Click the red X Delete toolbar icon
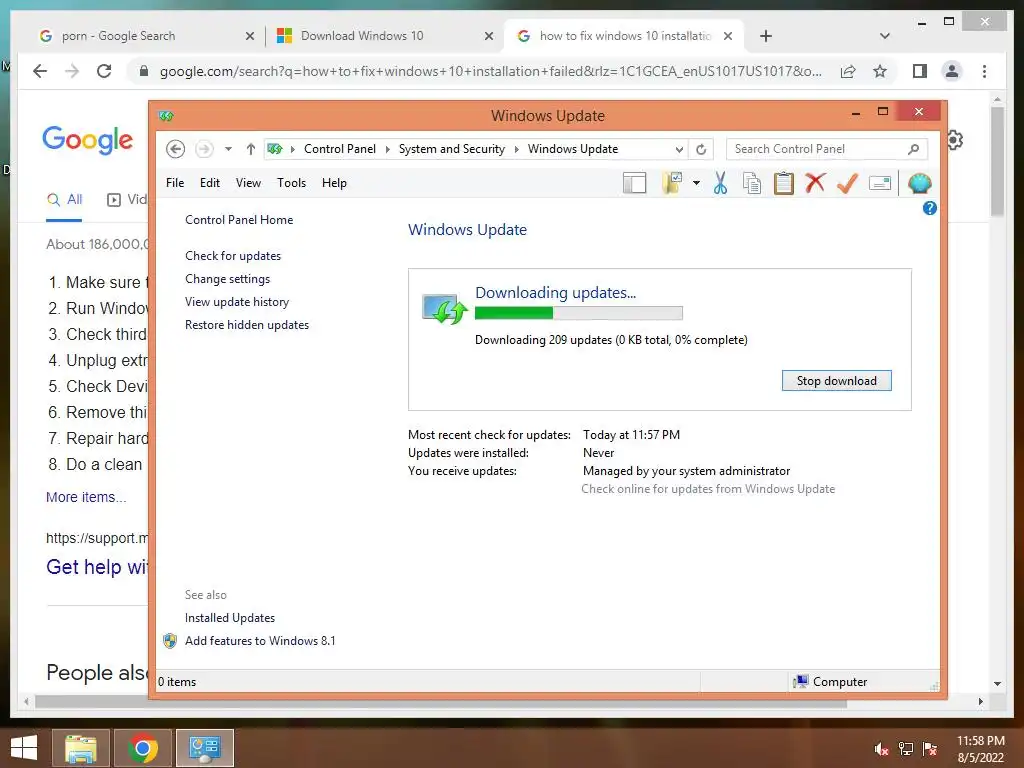The image size is (1024, 768). (815, 183)
